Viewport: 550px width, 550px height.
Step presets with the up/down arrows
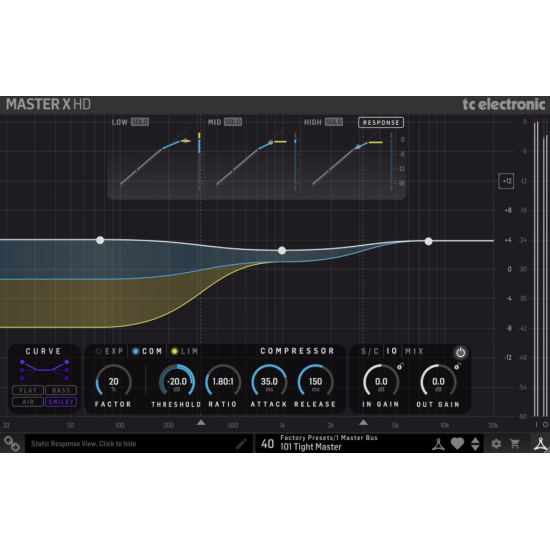[475, 444]
